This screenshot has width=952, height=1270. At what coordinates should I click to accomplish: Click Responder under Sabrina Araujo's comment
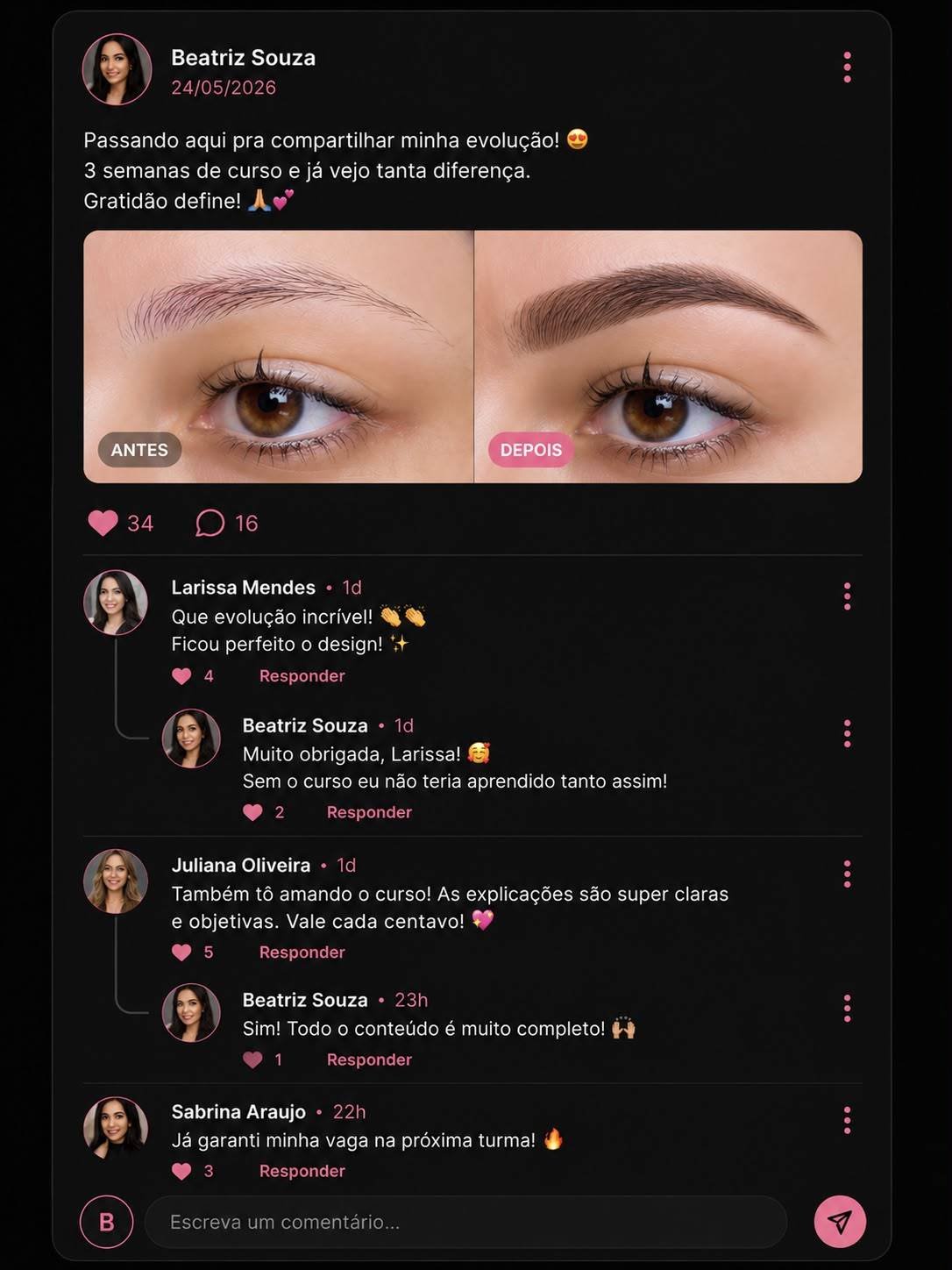(x=302, y=1171)
